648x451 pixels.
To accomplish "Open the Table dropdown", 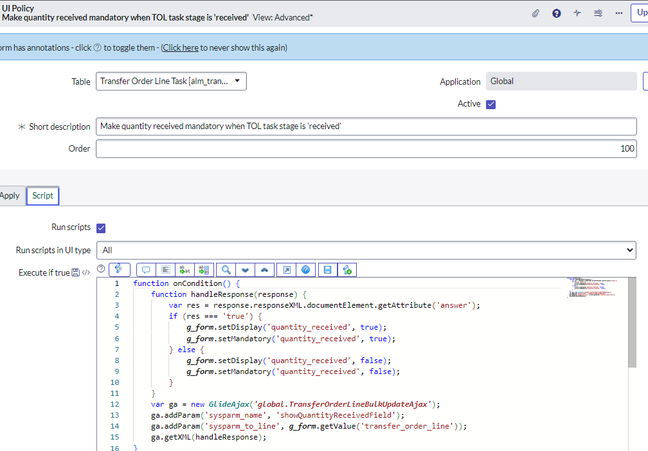I will [x=171, y=81].
